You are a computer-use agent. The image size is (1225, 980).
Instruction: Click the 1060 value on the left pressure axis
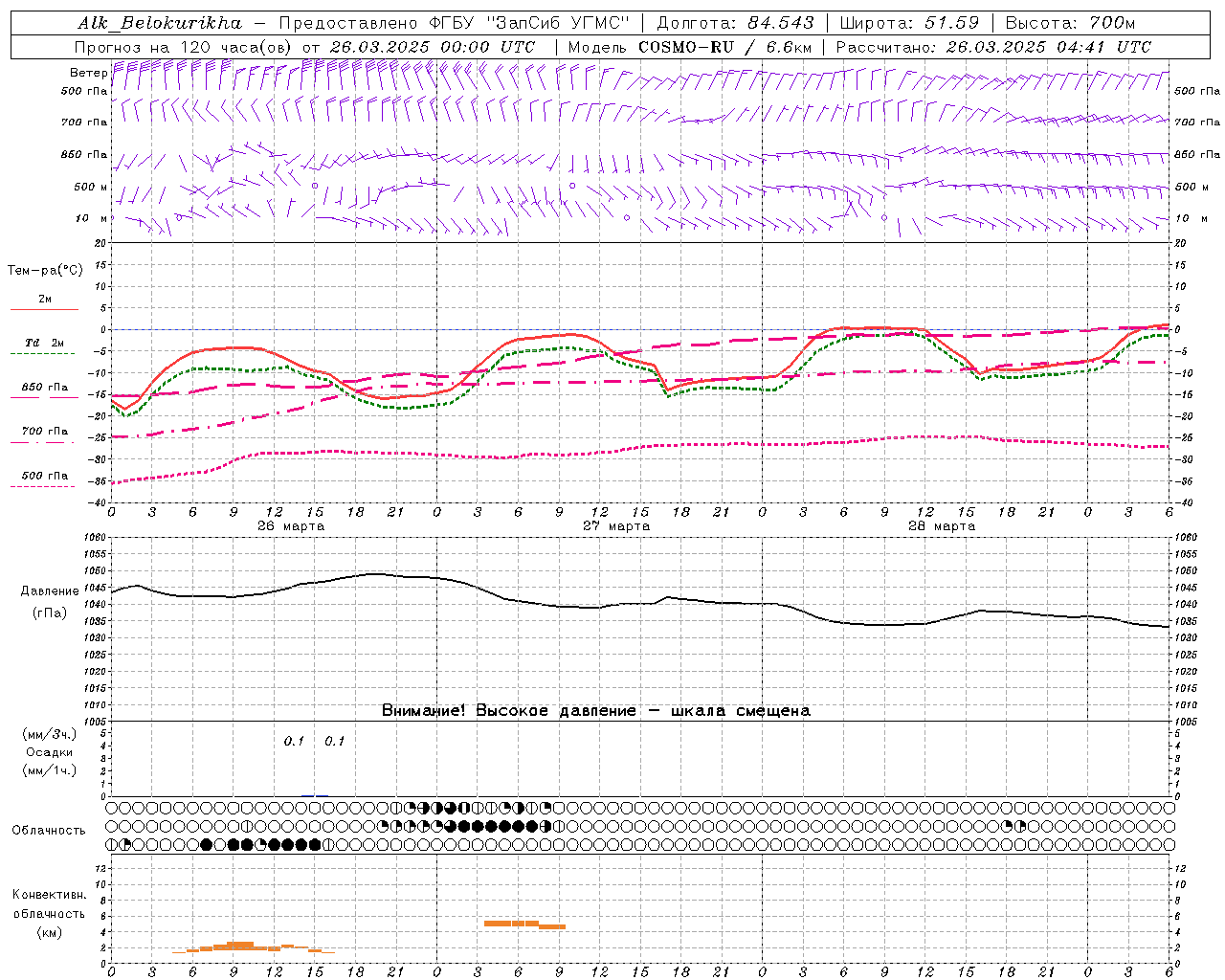pyautogui.click(x=97, y=538)
